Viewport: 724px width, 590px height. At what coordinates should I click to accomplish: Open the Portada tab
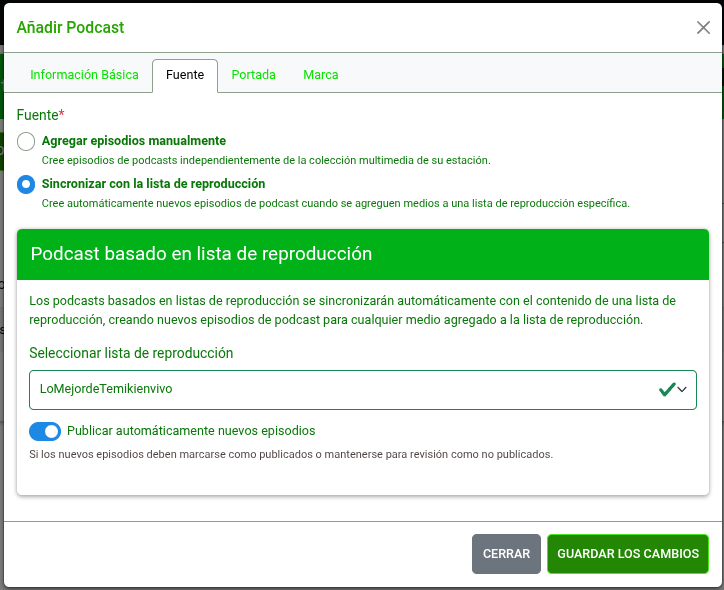[x=253, y=75]
